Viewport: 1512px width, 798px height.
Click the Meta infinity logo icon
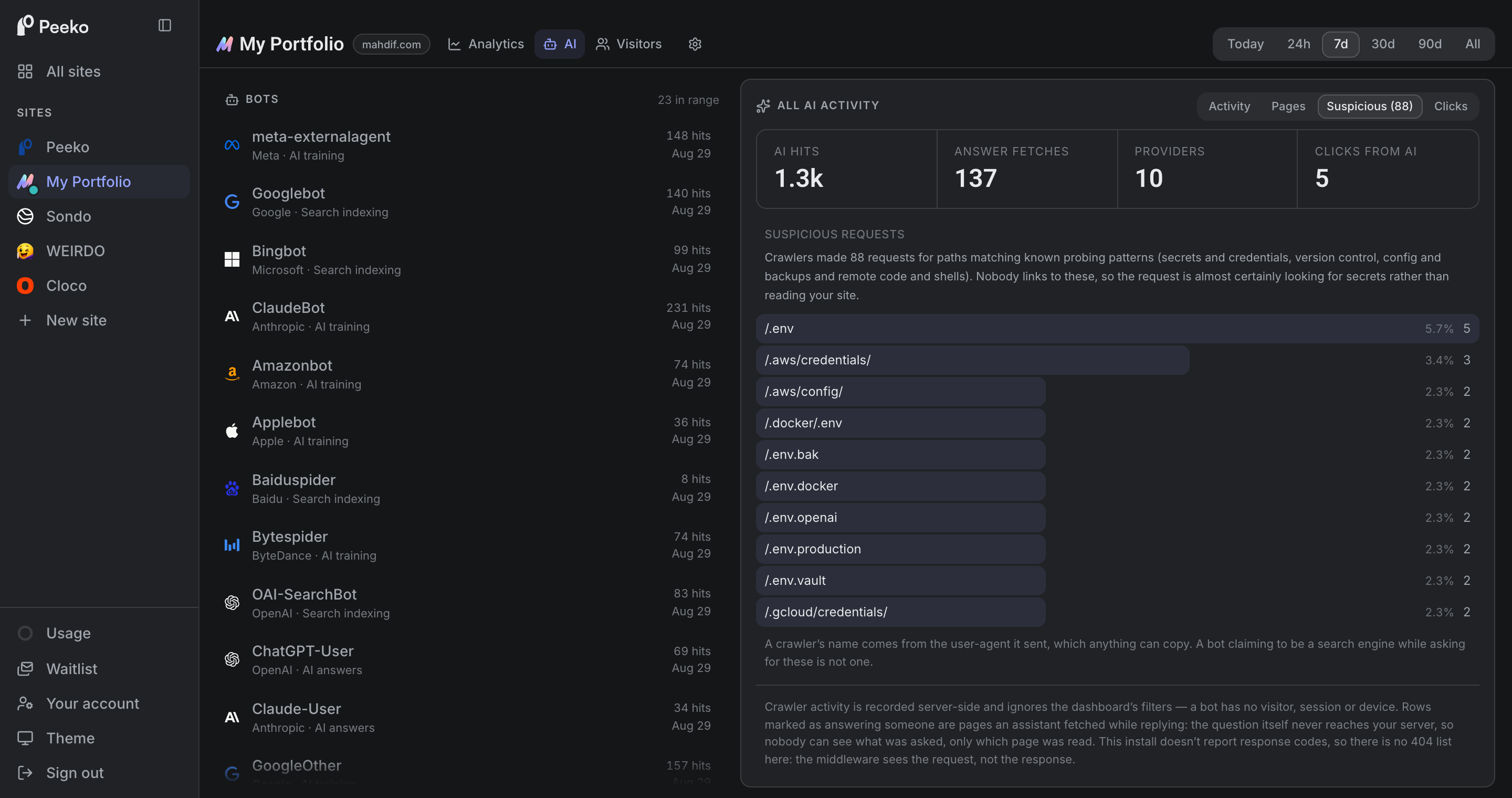(x=232, y=145)
